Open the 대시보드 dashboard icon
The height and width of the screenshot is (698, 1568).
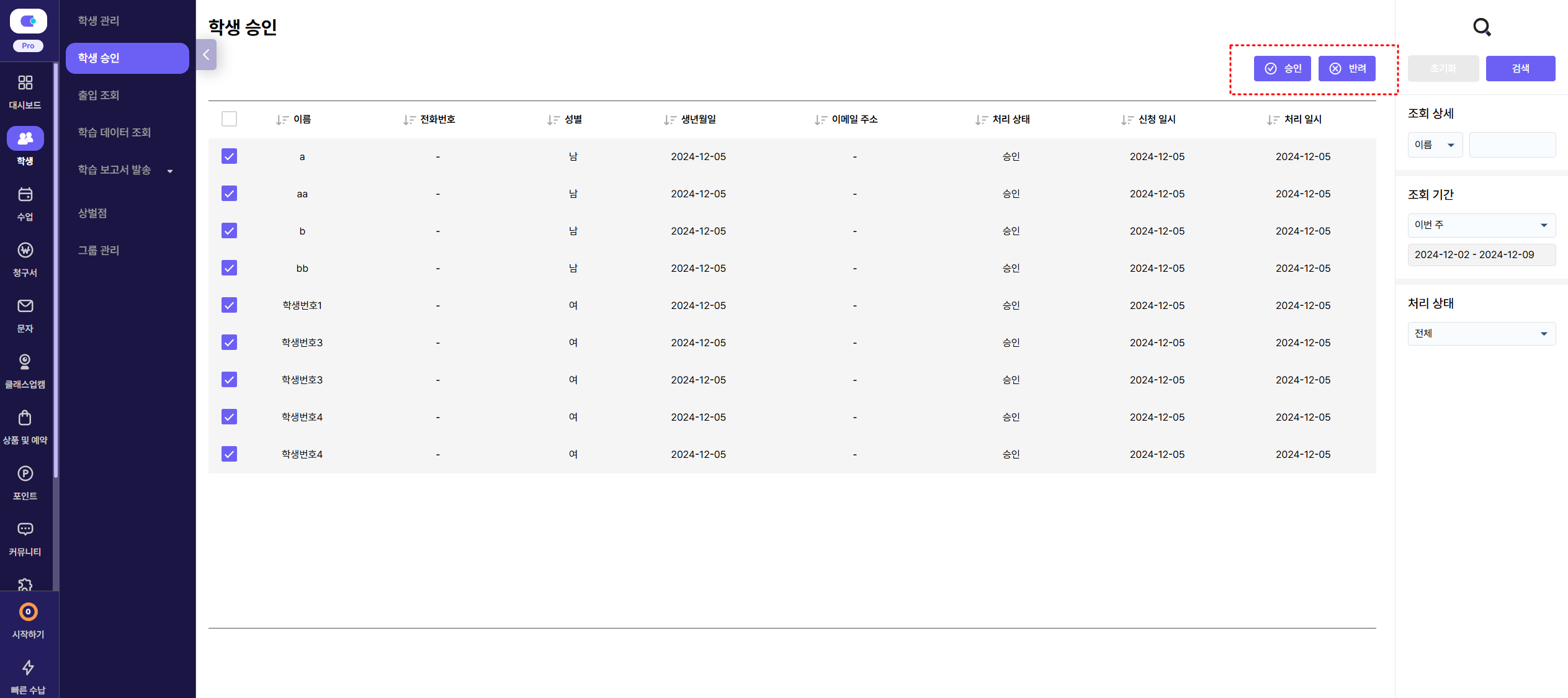[25, 84]
